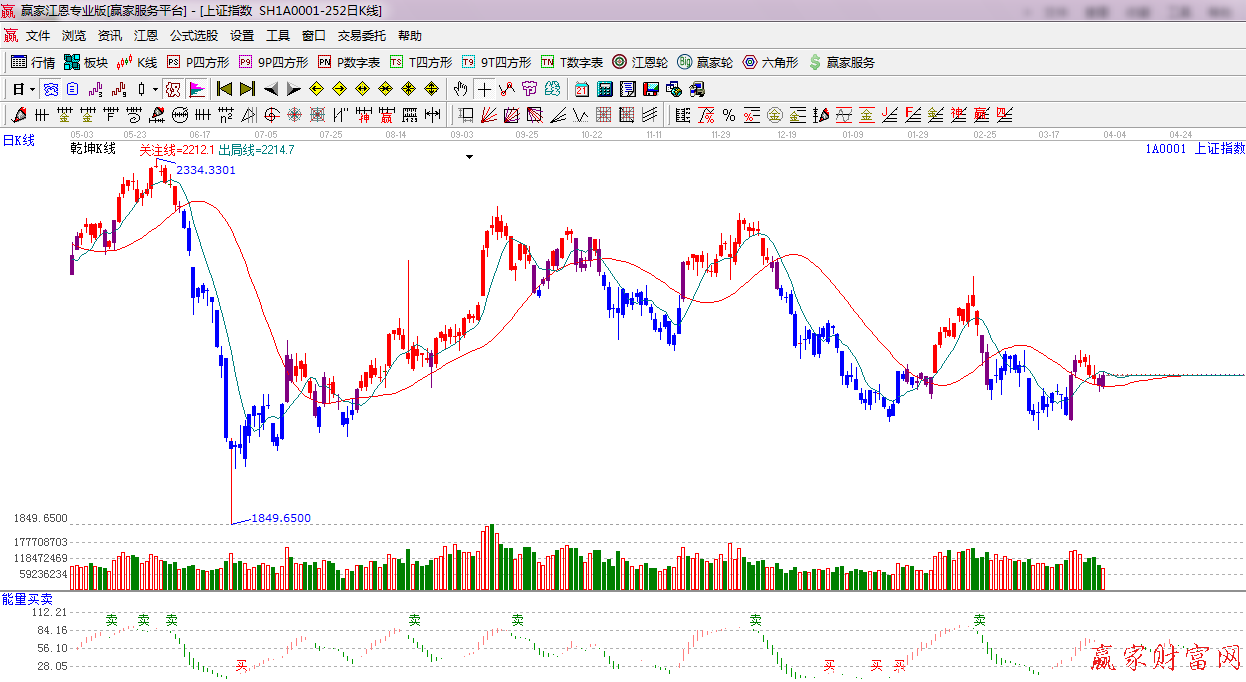Open the 交易委托 menu
Image resolution: width=1246 pixels, height=682 pixels.
(361, 35)
